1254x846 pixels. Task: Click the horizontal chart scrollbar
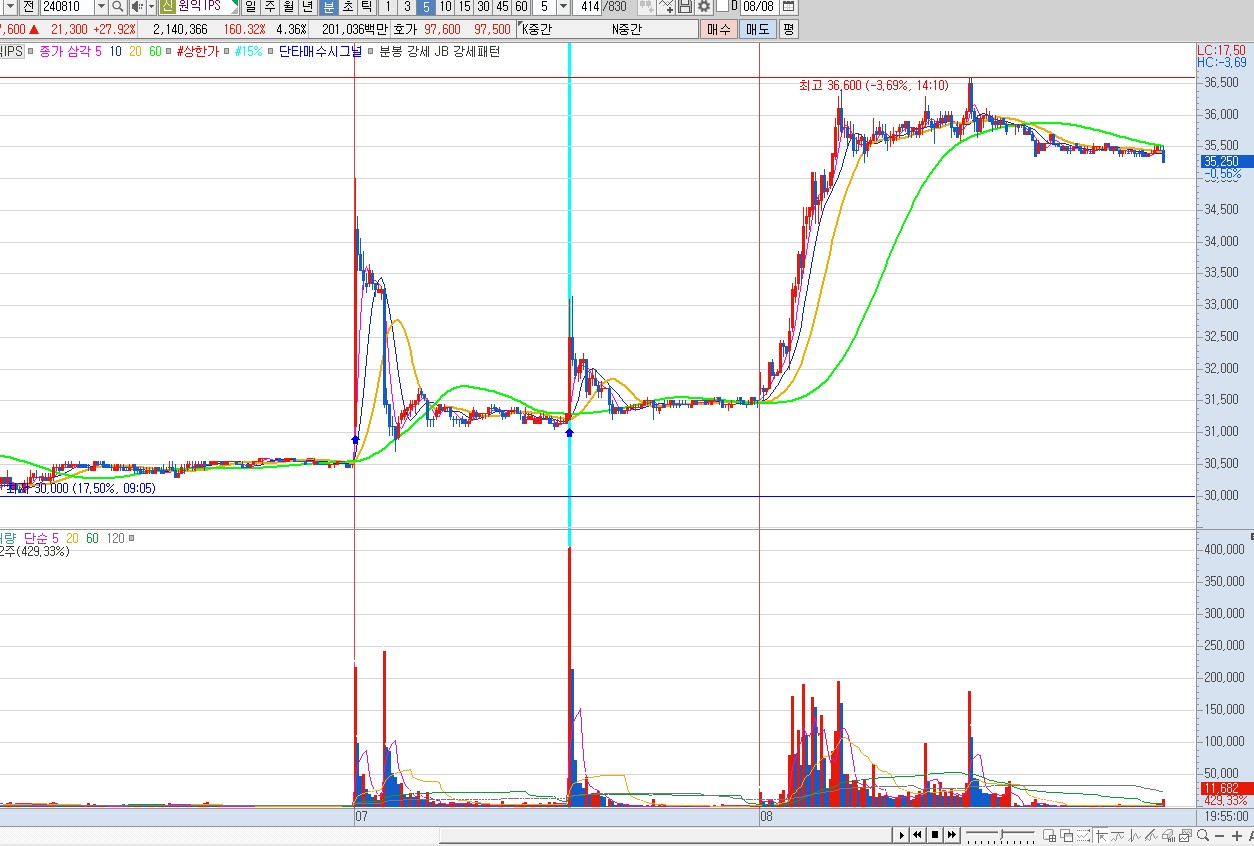click(665, 835)
